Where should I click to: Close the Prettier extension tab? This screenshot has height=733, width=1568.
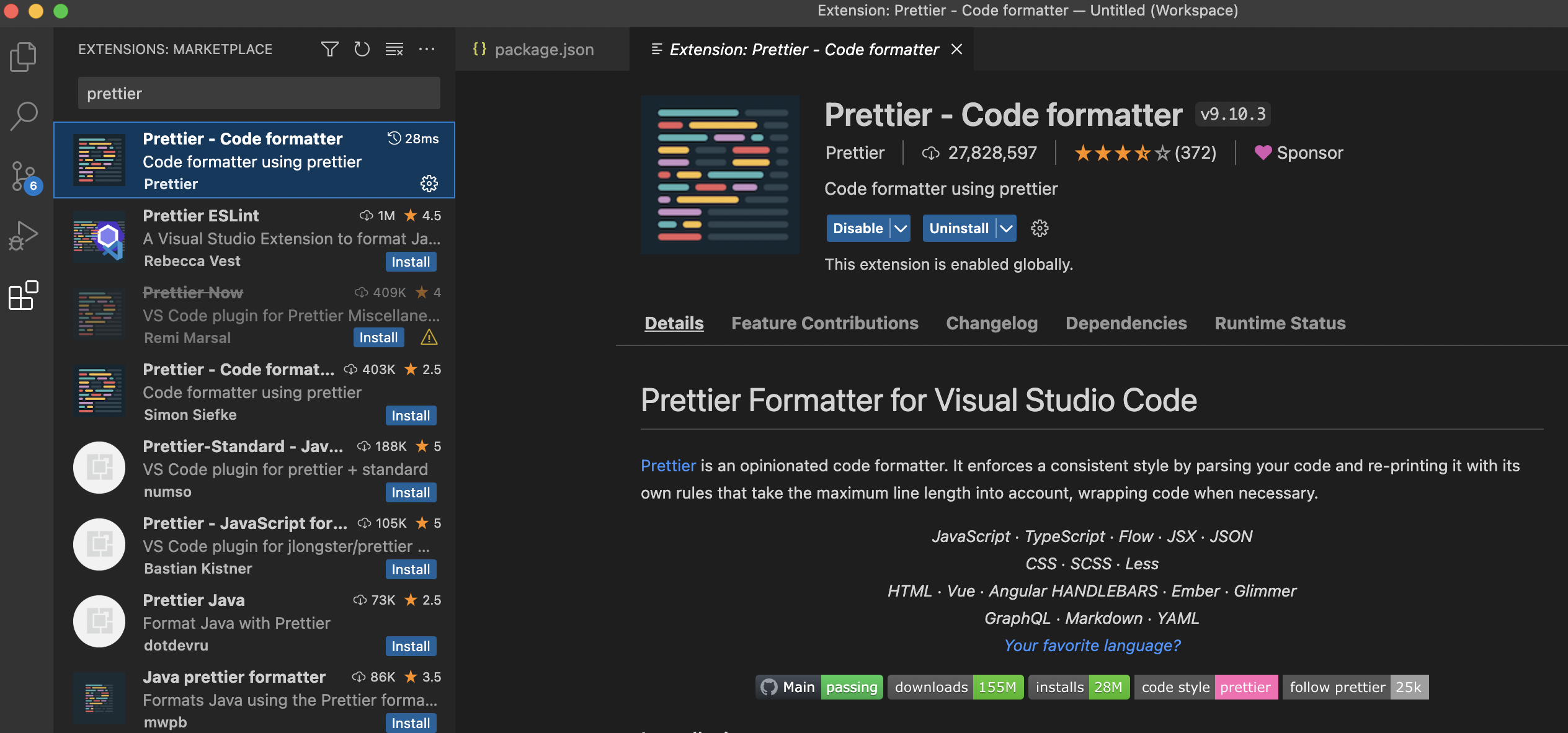957,49
